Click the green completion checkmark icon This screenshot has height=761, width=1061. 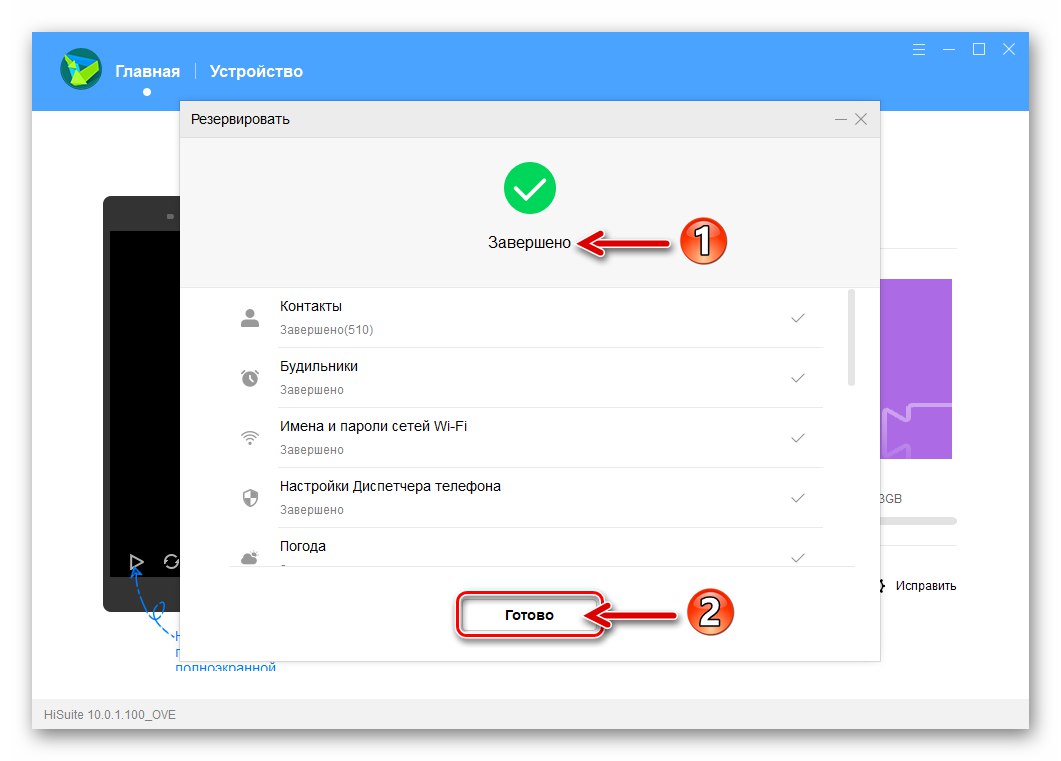[x=530, y=188]
